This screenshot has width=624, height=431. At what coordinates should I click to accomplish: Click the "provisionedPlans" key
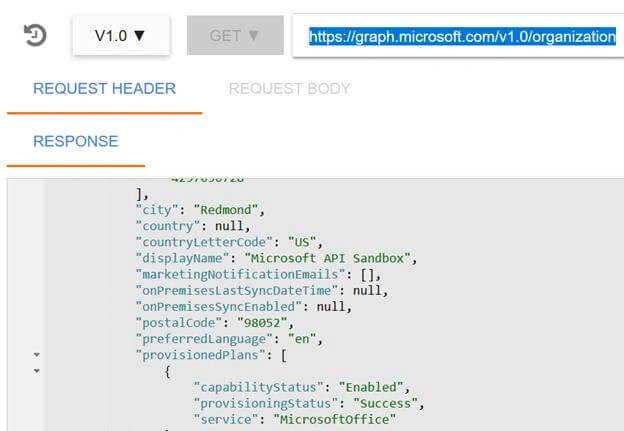tap(201, 355)
